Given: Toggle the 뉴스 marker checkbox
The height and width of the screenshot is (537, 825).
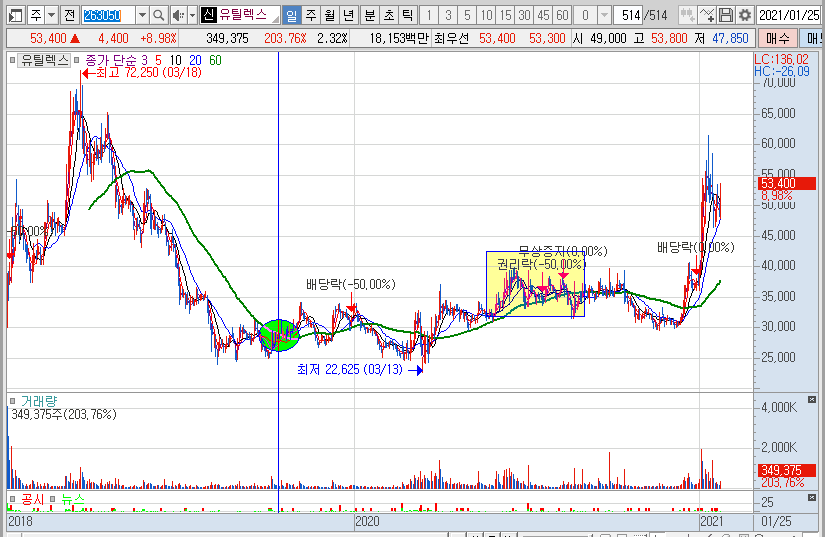Looking at the screenshot, I should (x=53, y=498).
